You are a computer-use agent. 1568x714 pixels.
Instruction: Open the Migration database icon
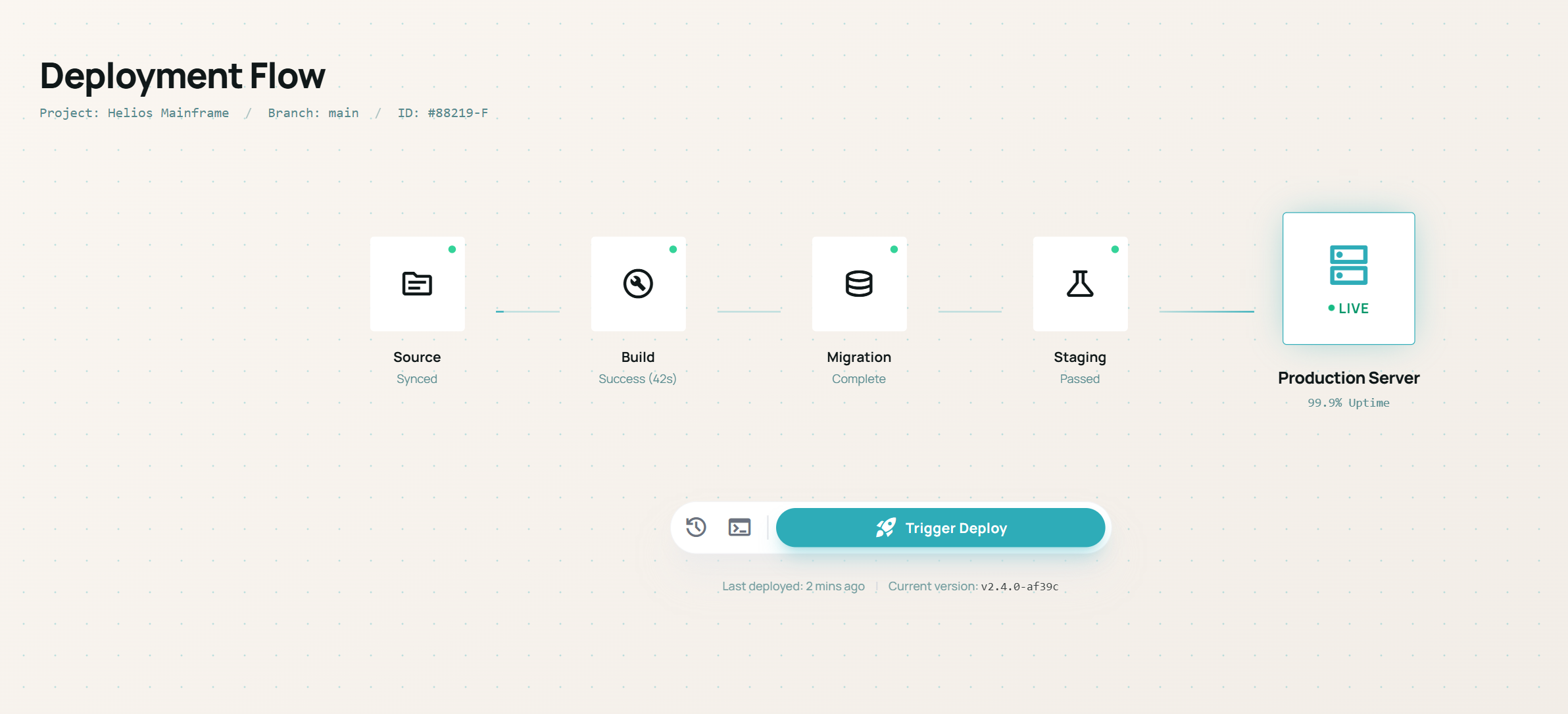859,284
